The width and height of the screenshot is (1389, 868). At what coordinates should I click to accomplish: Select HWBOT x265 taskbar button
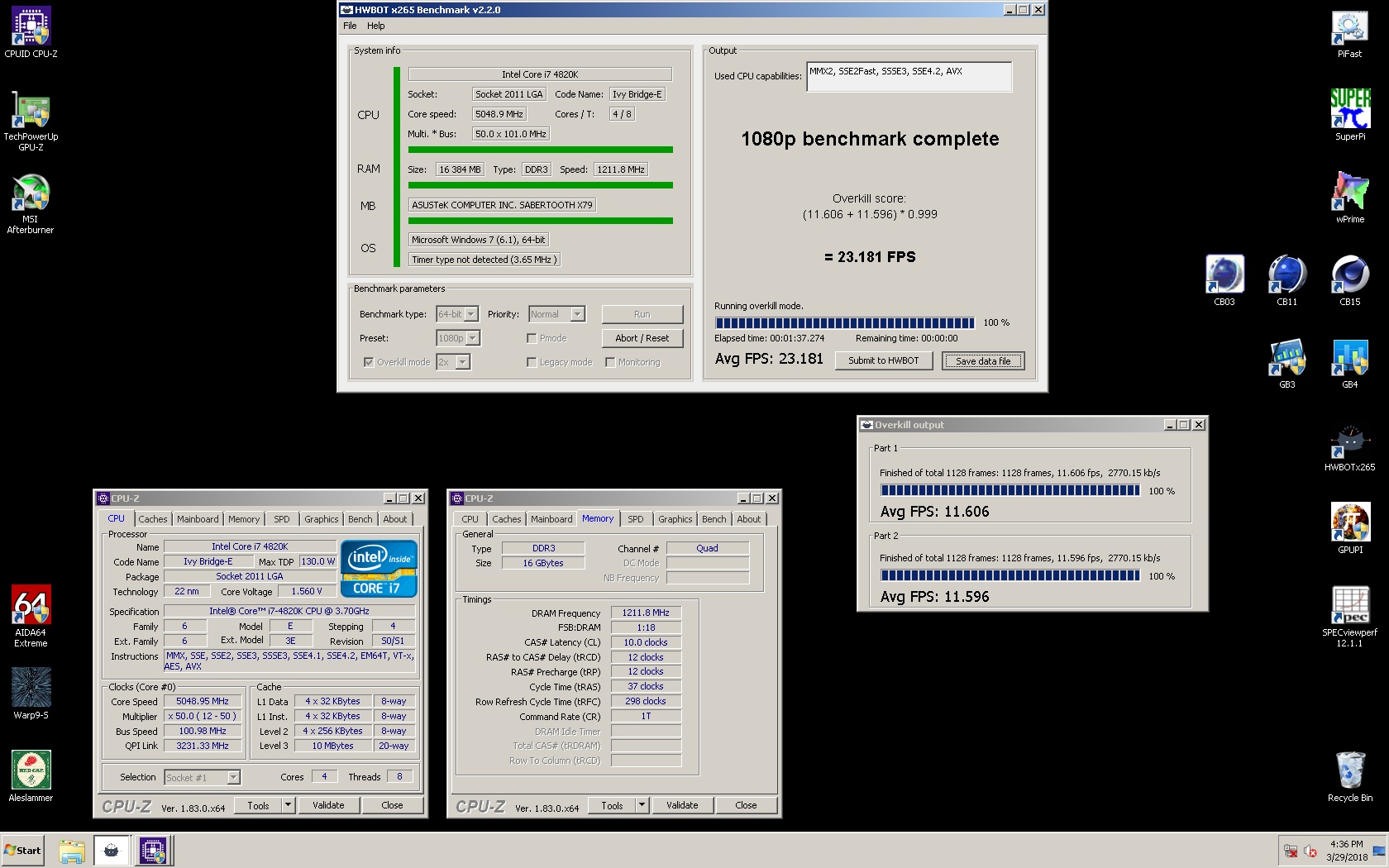tap(112, 851)
